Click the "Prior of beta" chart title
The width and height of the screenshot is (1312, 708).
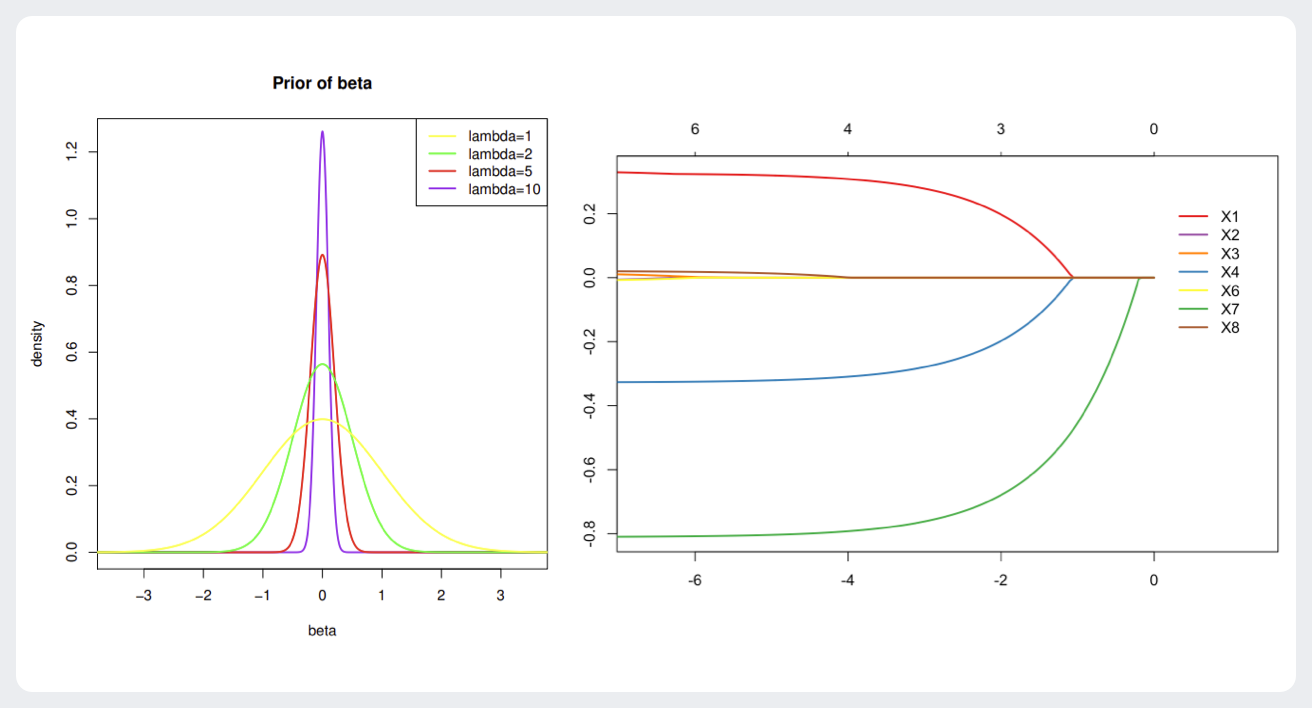pos(322,84)
